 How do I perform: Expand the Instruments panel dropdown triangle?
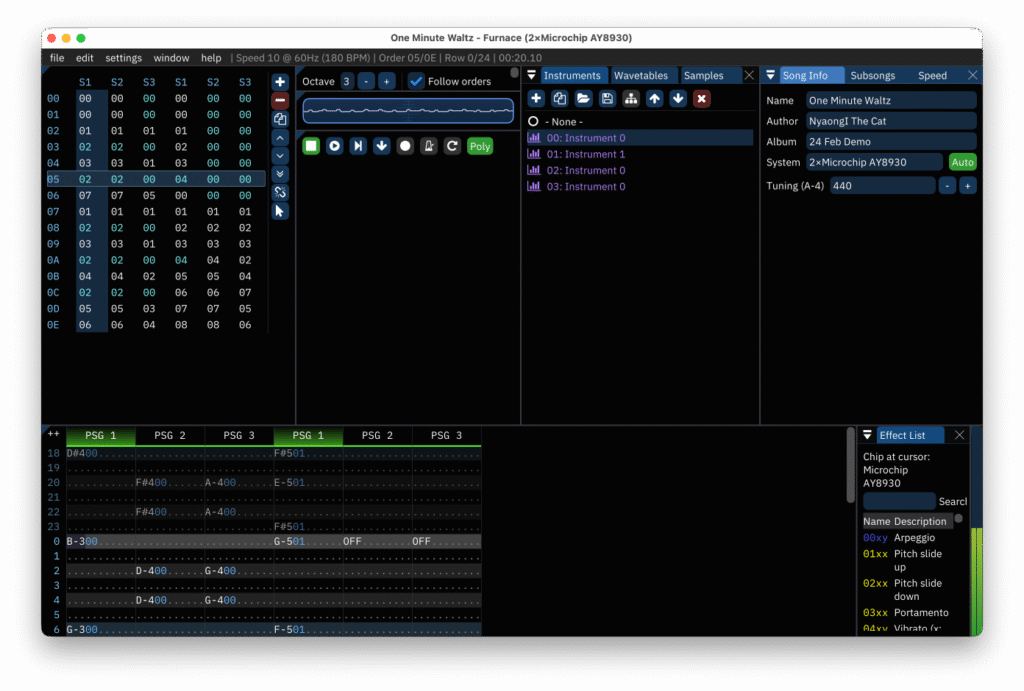click(x=532, y=76)
